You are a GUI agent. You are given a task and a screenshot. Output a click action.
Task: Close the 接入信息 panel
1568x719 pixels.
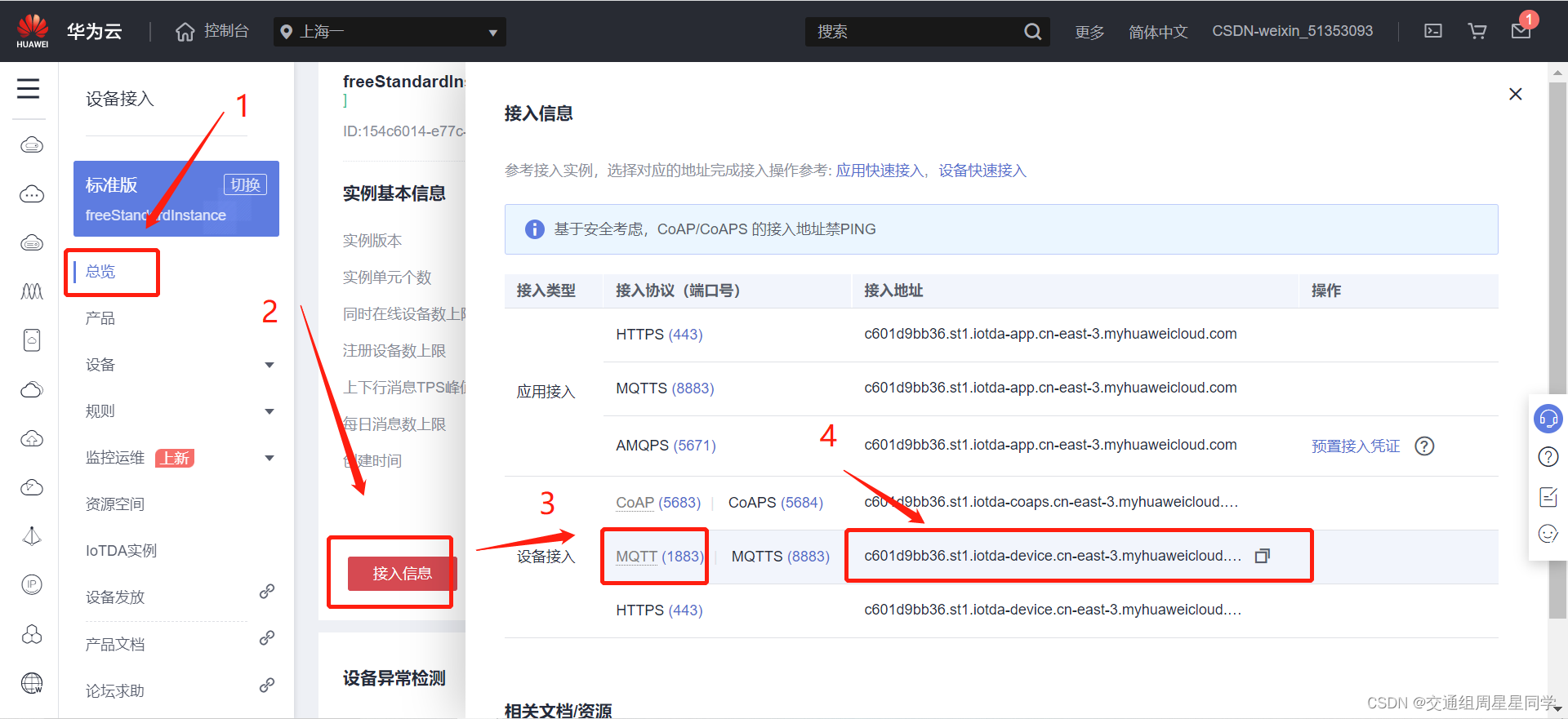coord(1516,94)
